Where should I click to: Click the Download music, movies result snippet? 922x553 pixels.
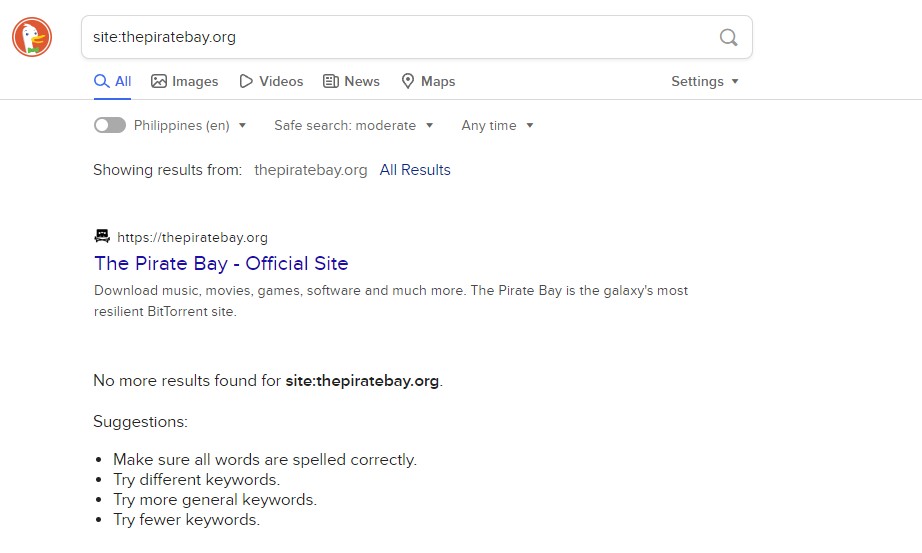(391, 301)
